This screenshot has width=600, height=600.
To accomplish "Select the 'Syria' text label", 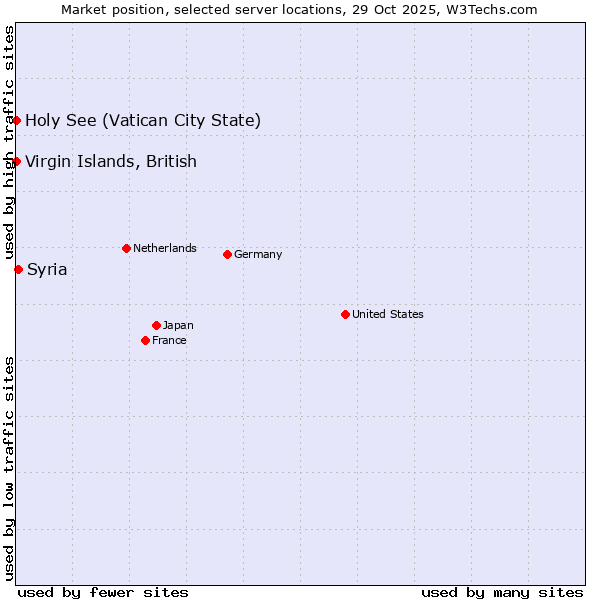I will (x=47, y=269).
